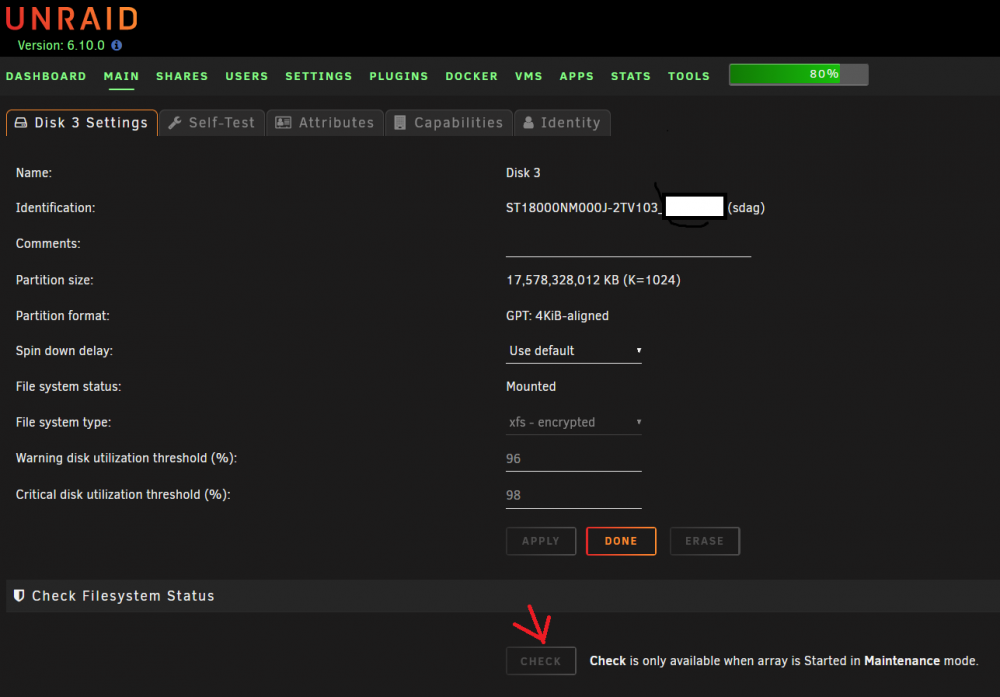Click the Apply button
Viewport: 1000px width, 697px height.
pos(541,541)
